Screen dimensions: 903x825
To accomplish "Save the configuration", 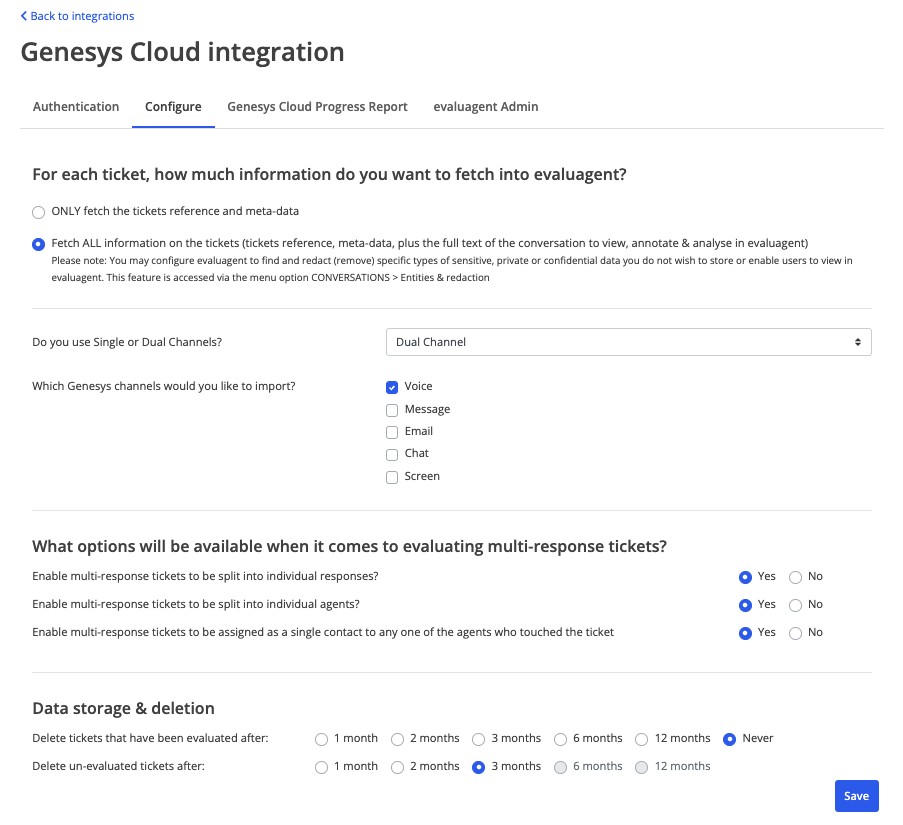I will [856, 796].
